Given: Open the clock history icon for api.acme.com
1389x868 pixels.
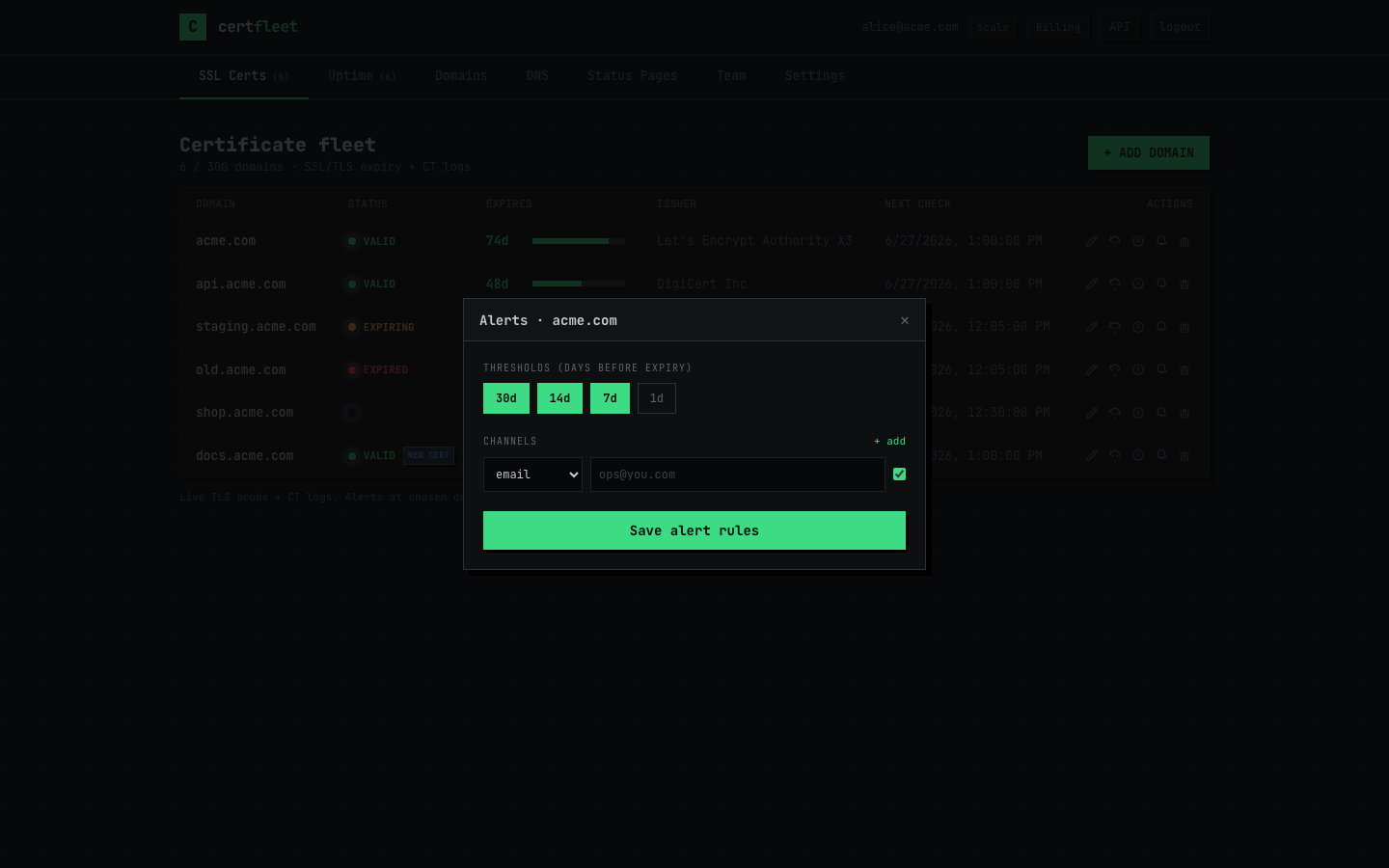Looking at the screenshot, I should pyautogui.click(x=1138, y=284).
